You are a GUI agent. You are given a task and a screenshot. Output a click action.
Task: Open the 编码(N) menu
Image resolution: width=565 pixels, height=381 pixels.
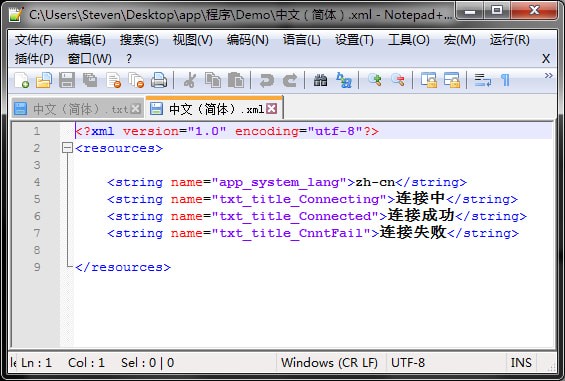[248, 40]
